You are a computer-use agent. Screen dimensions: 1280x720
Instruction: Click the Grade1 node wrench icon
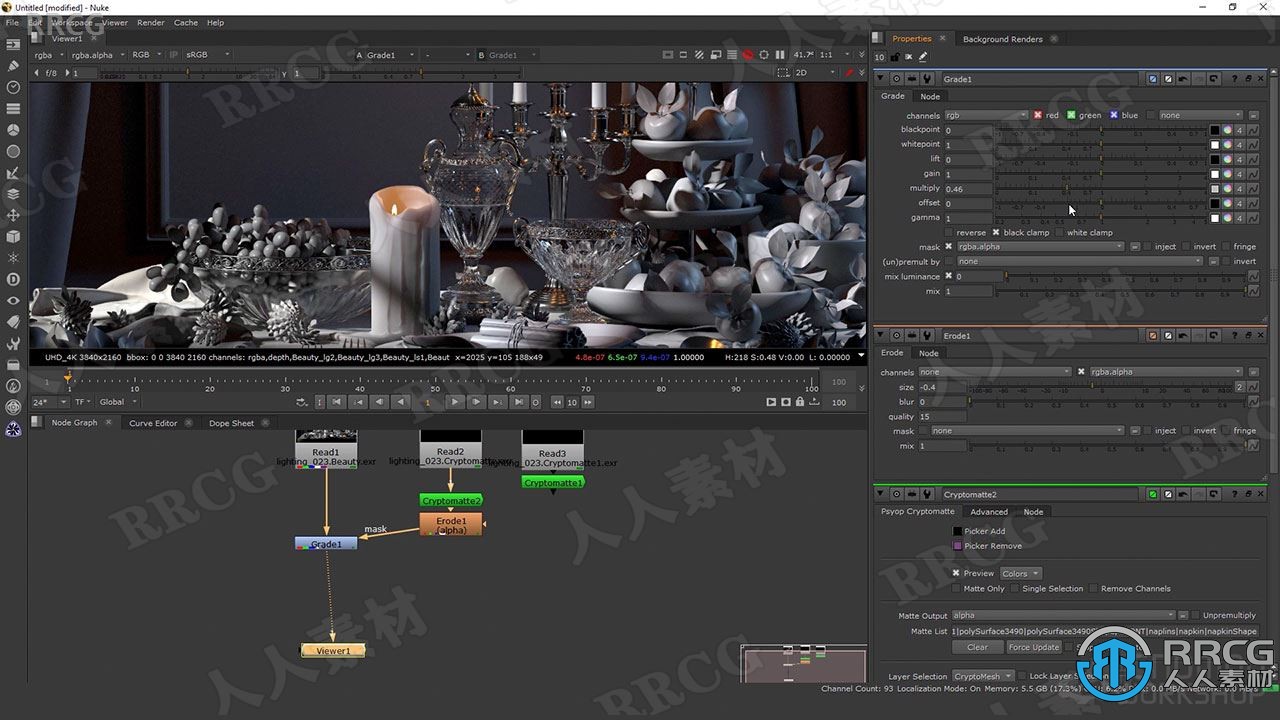click(x=926, y=79)
